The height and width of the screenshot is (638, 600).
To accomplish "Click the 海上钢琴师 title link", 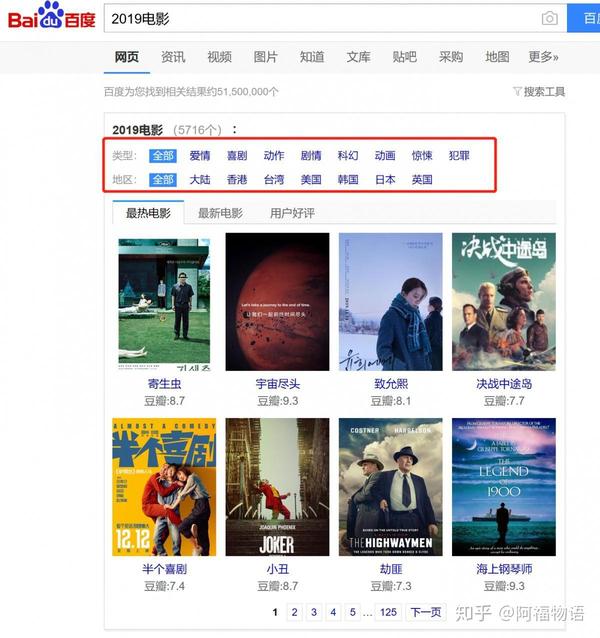I will [x=504, y=569].
